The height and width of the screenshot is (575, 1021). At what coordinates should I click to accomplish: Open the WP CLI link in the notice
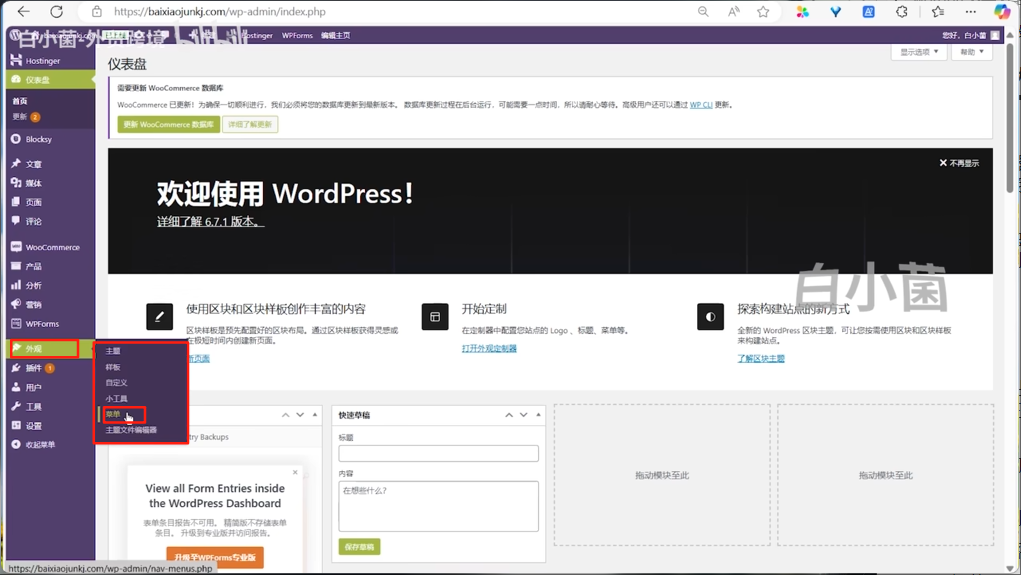(x=701, y=105)
